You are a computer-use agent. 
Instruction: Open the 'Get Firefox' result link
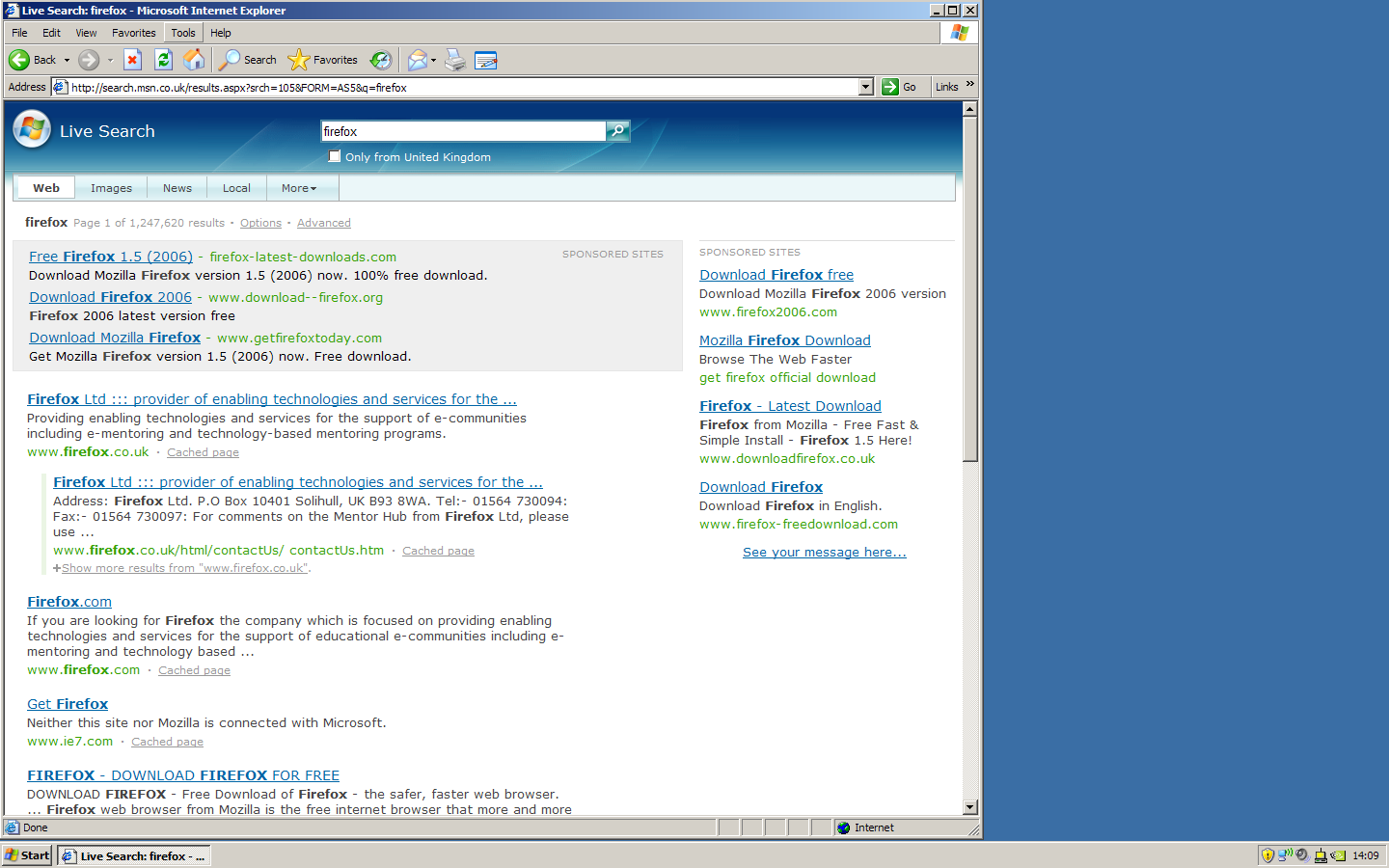coord(68,704)
